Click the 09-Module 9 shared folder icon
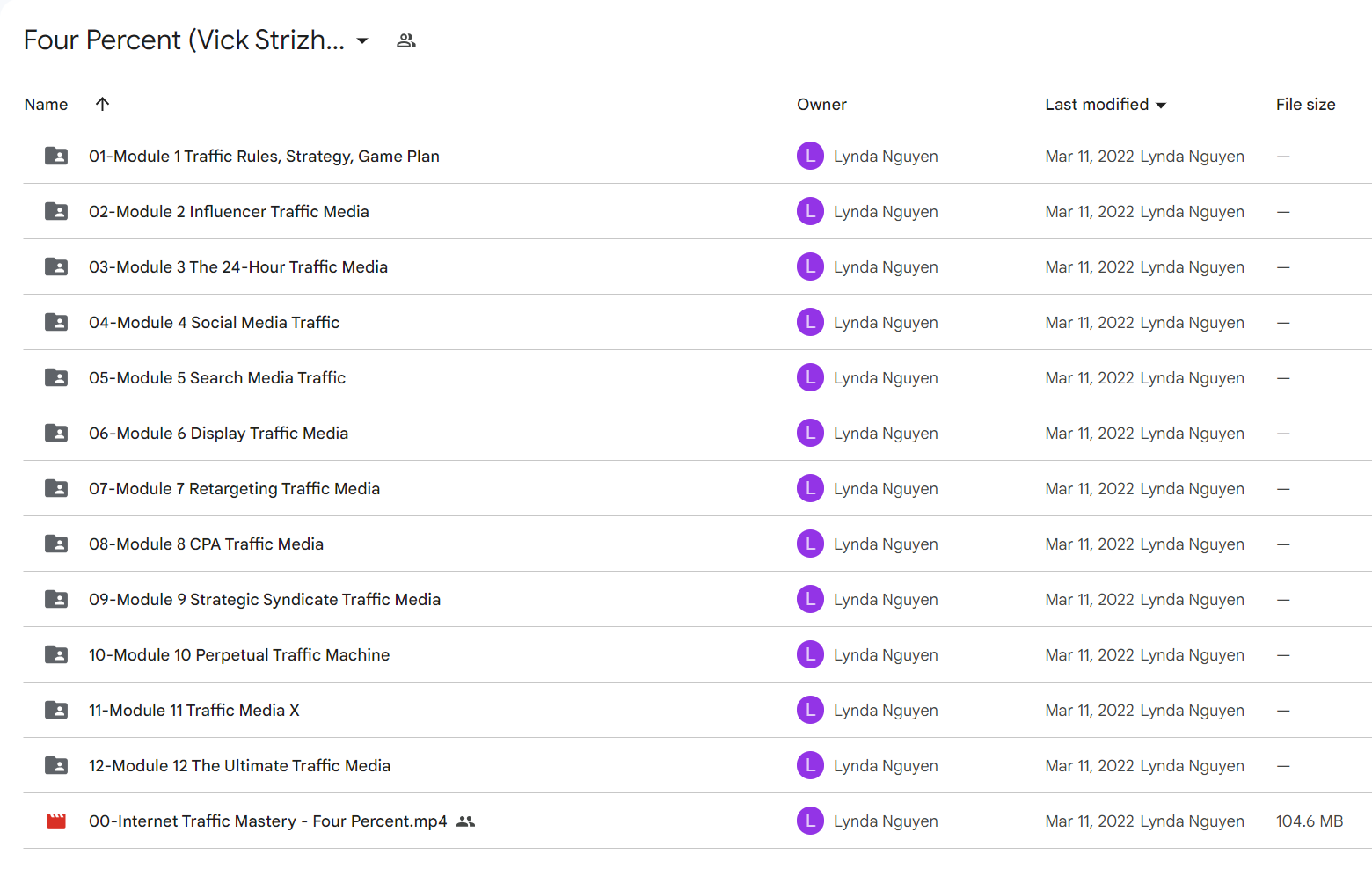 click(56, 599)
